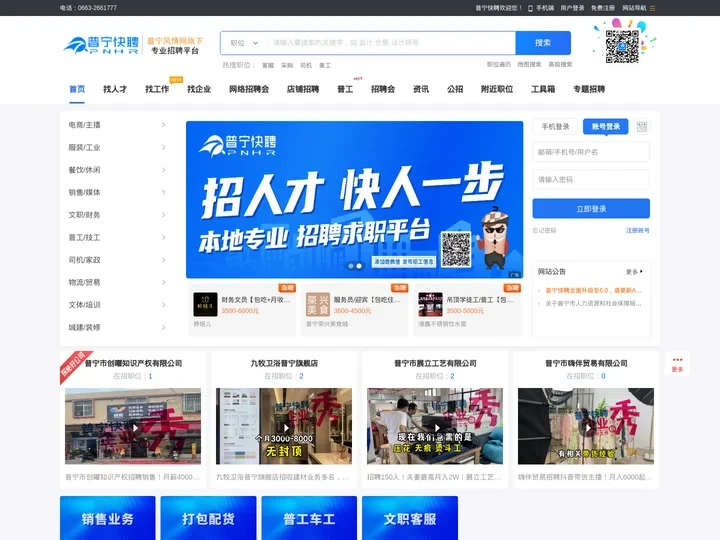This screenshot has height=540, width=720.
Task: Expand the 餐饮/休闲 category
Action: click(x=117, y=170)
